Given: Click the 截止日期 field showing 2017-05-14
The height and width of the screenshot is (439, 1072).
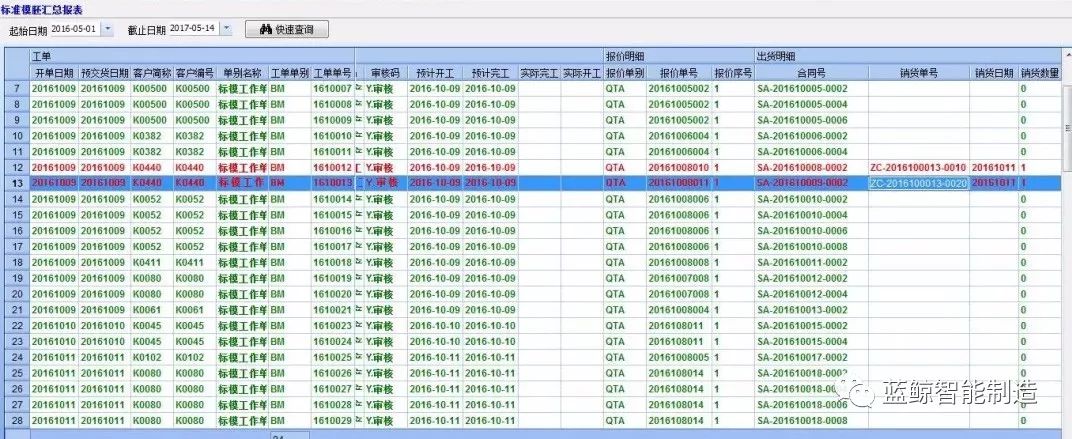Looking at the screenshot, I should point(192,30).
